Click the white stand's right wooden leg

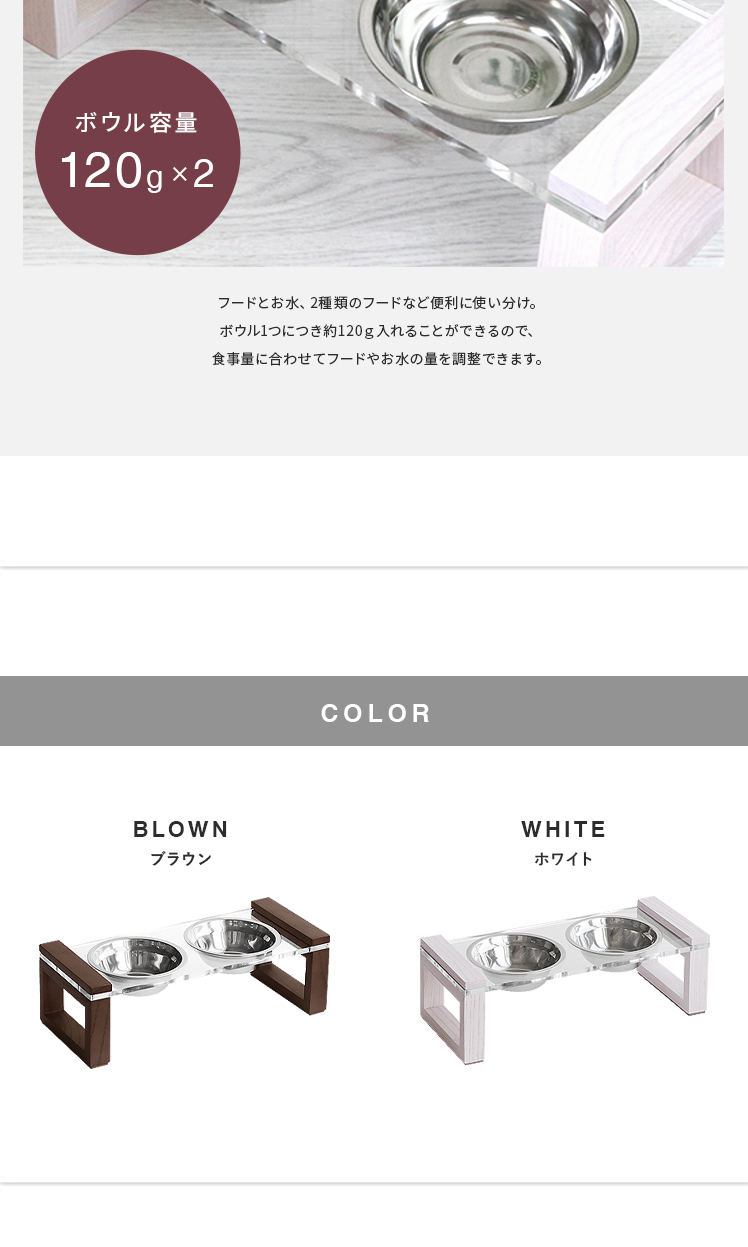[674, 957]
